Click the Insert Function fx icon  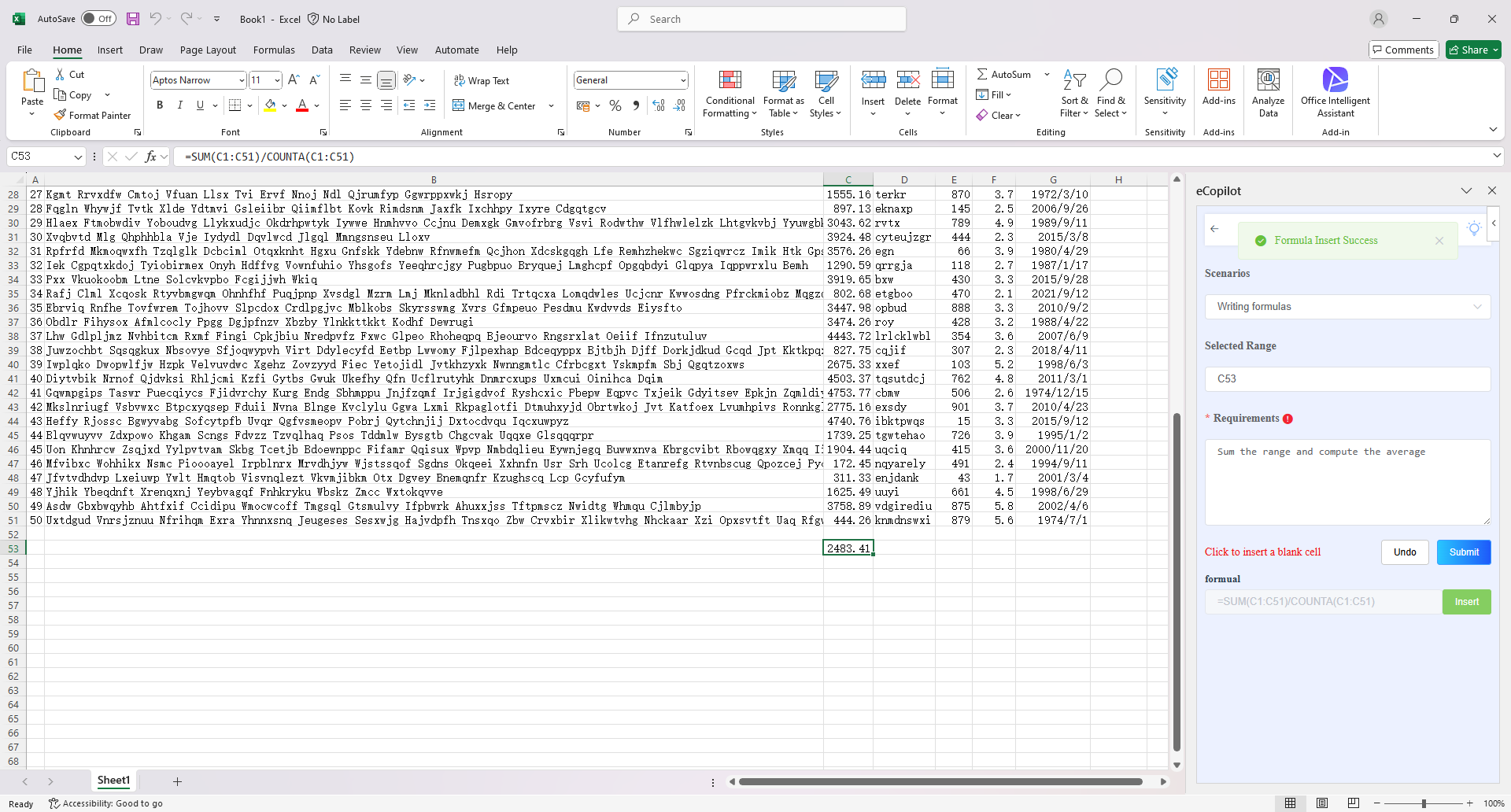(x=150, y=157)
